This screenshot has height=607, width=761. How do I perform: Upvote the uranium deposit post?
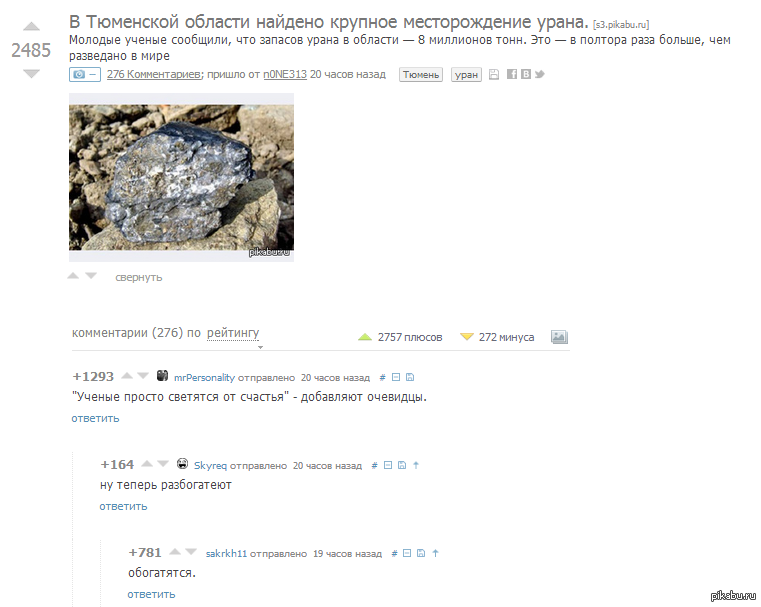tap(31, 26)
